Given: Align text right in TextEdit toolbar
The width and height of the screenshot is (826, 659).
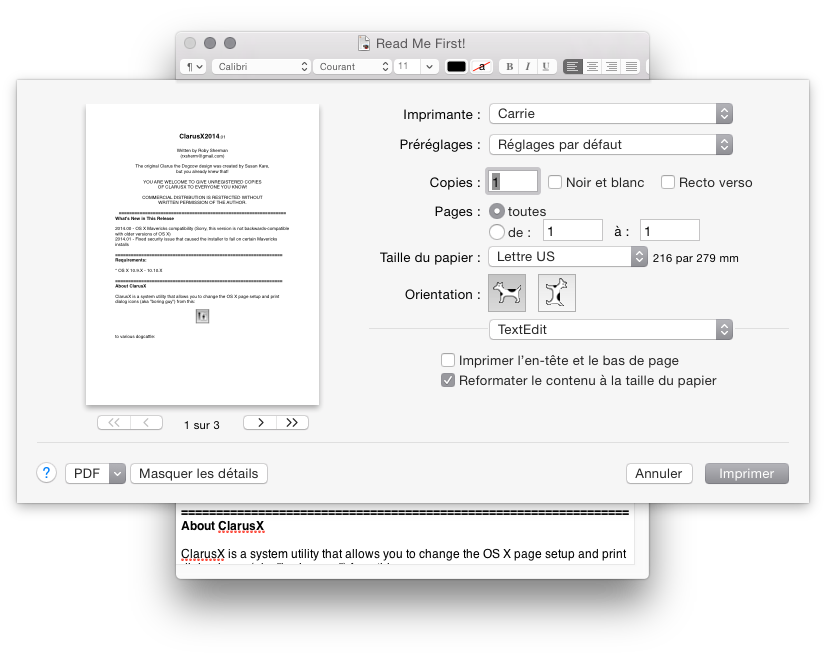Looking at the screenshot, I should point(611,66).
